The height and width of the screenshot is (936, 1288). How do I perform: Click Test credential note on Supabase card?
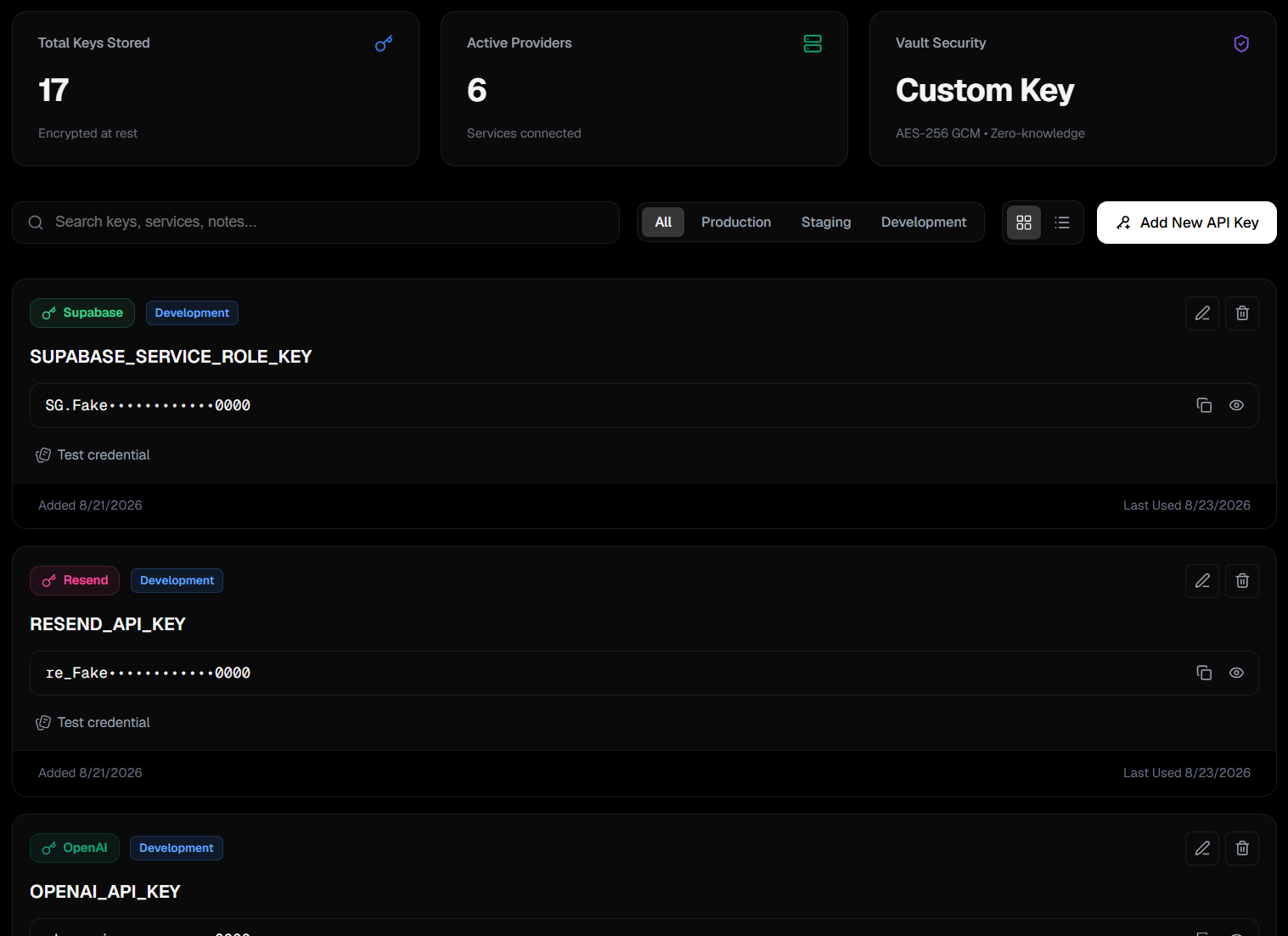(x=93, y=455)
